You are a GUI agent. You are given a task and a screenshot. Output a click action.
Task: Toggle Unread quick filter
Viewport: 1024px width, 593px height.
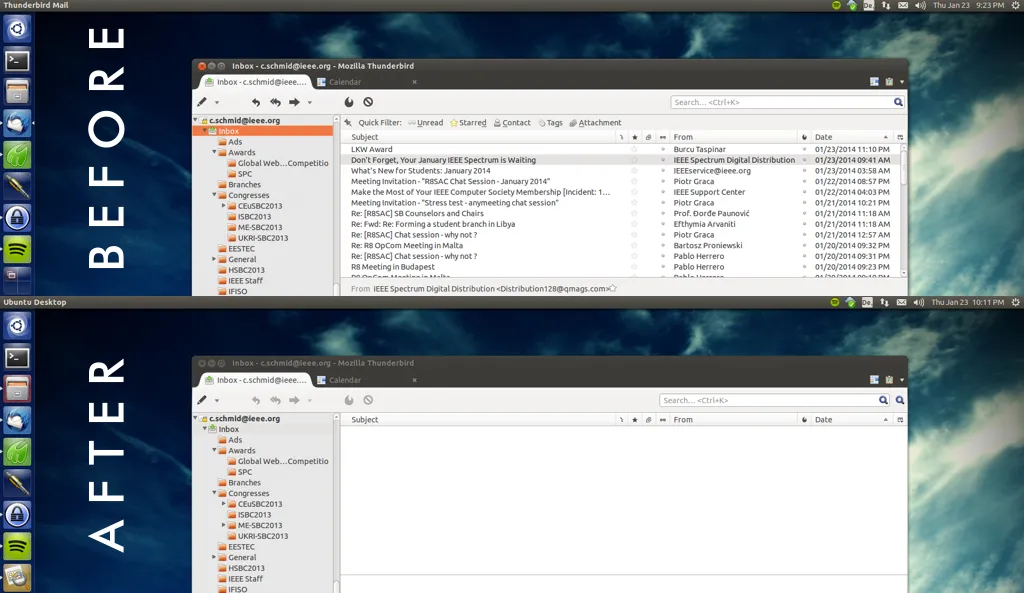click(x=426, y=123)
